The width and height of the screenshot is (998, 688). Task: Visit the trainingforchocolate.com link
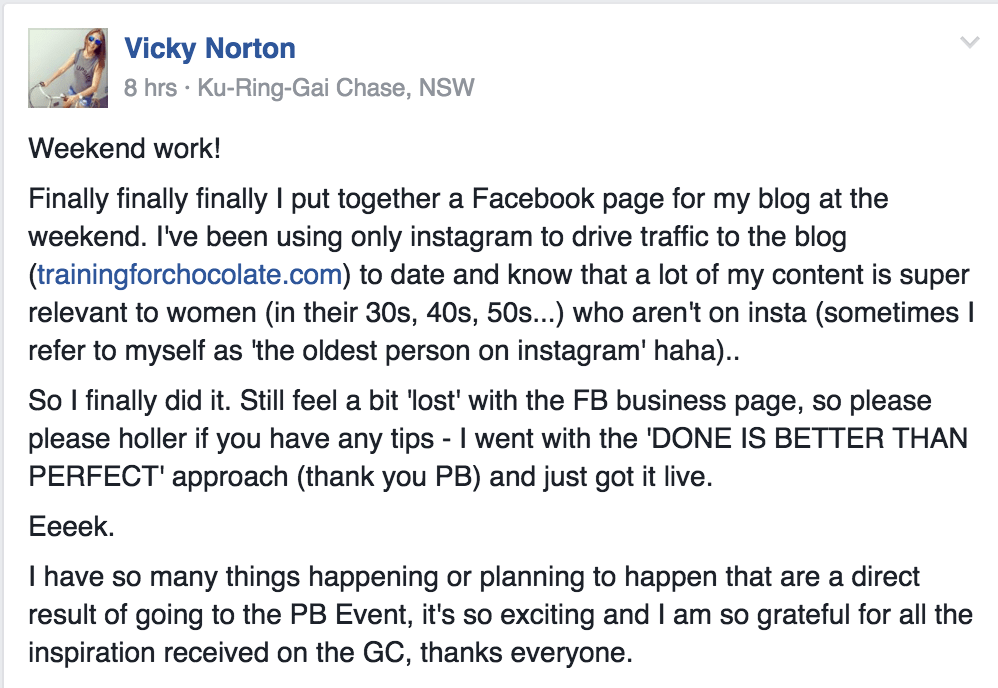[x=190, y=275]
